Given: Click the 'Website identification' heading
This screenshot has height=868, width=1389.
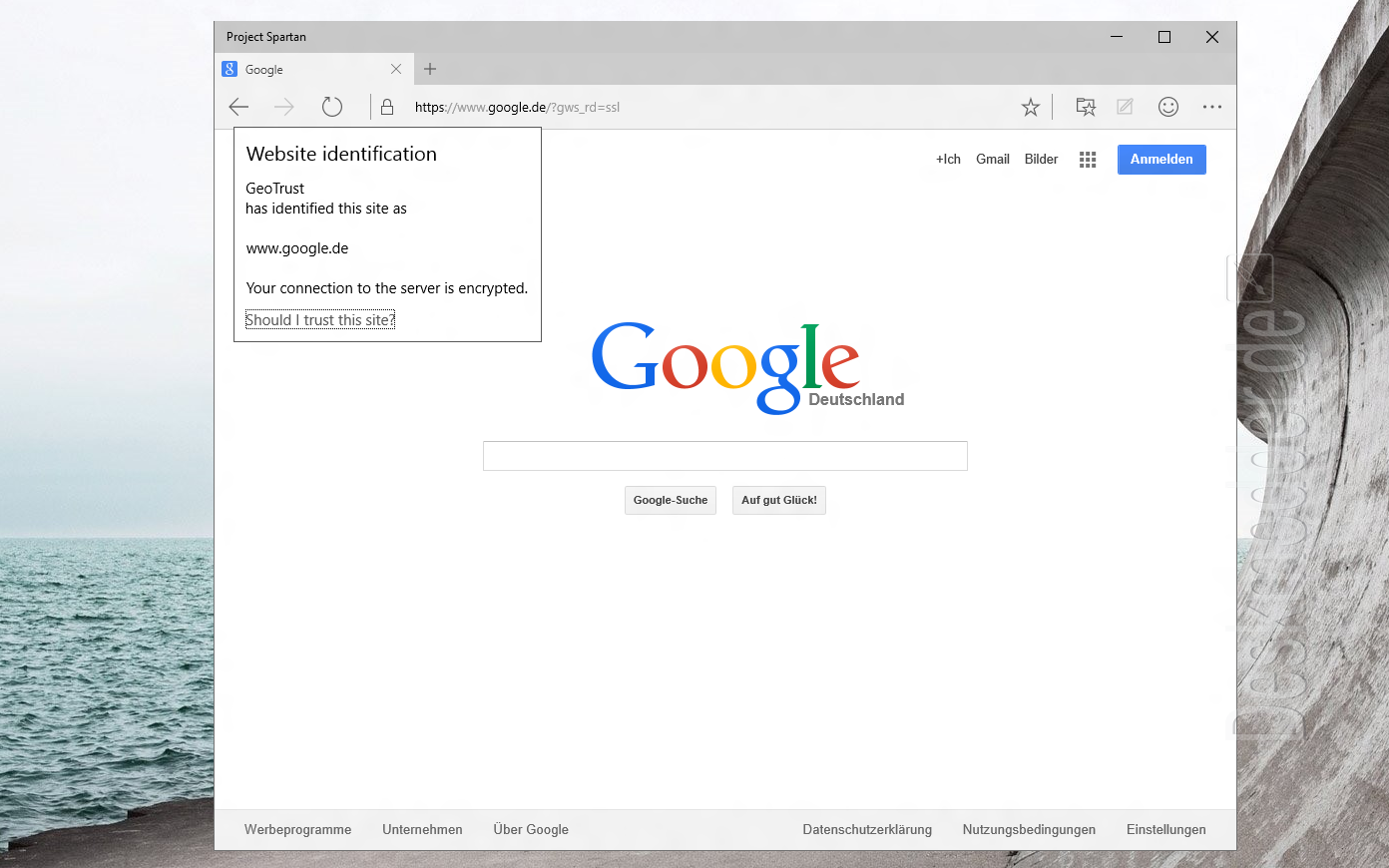Looking at the screenshot, I should [x=341, y=154].
